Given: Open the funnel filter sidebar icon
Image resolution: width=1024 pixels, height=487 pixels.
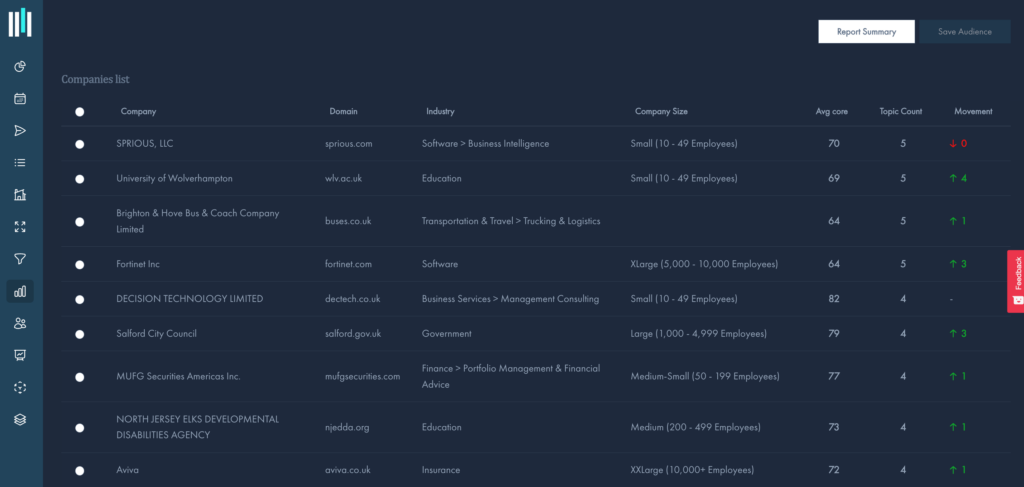Looking at the screenshot, I should 20,259.
